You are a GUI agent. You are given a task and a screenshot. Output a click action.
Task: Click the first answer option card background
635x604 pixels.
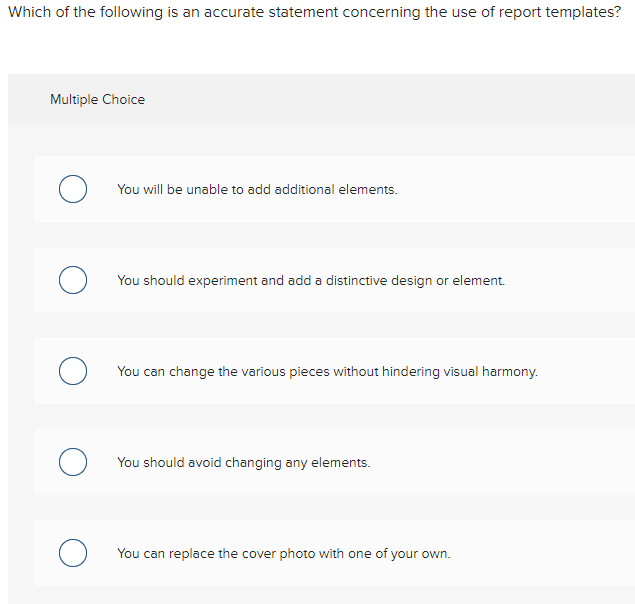335,189
